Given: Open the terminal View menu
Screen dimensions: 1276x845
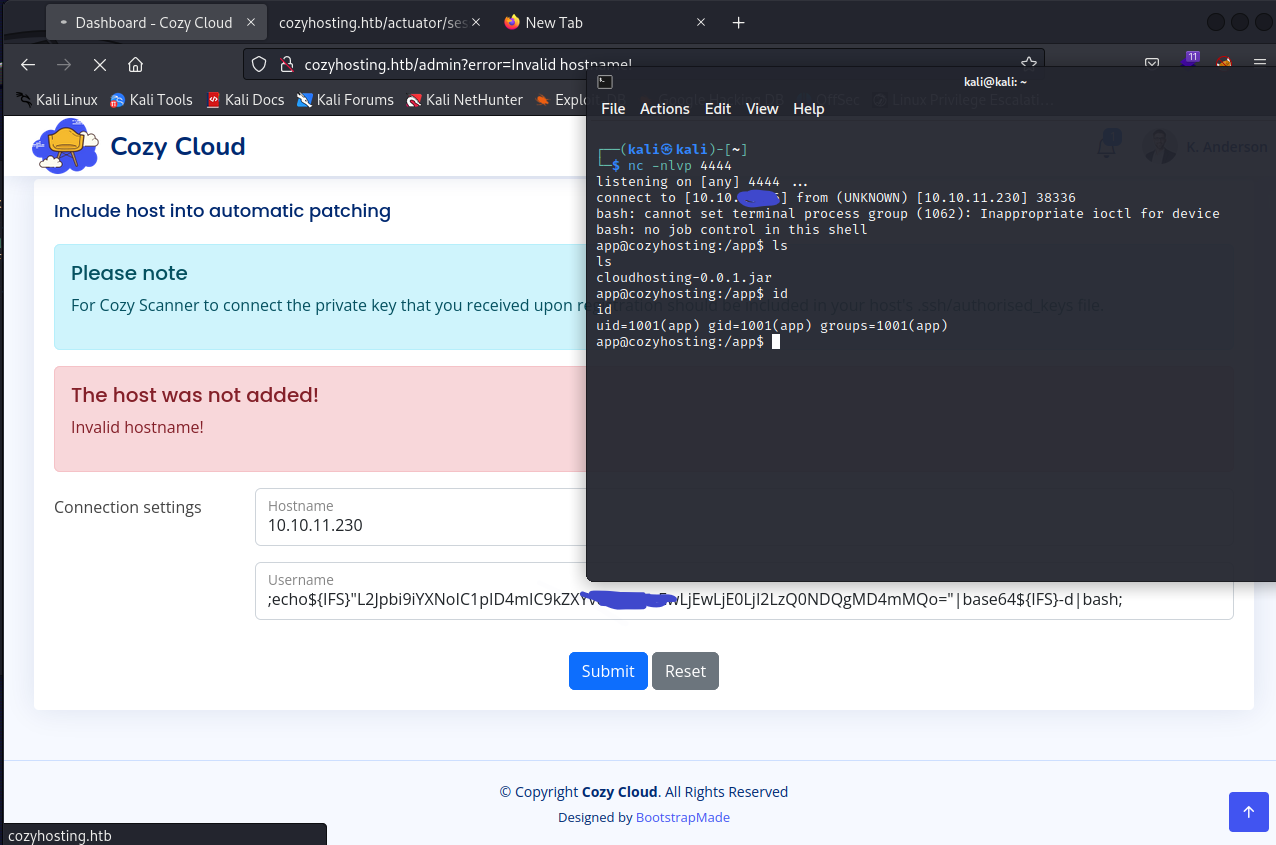Looking at the screenshot, I should pyautogui.click(x=761, y=109).
